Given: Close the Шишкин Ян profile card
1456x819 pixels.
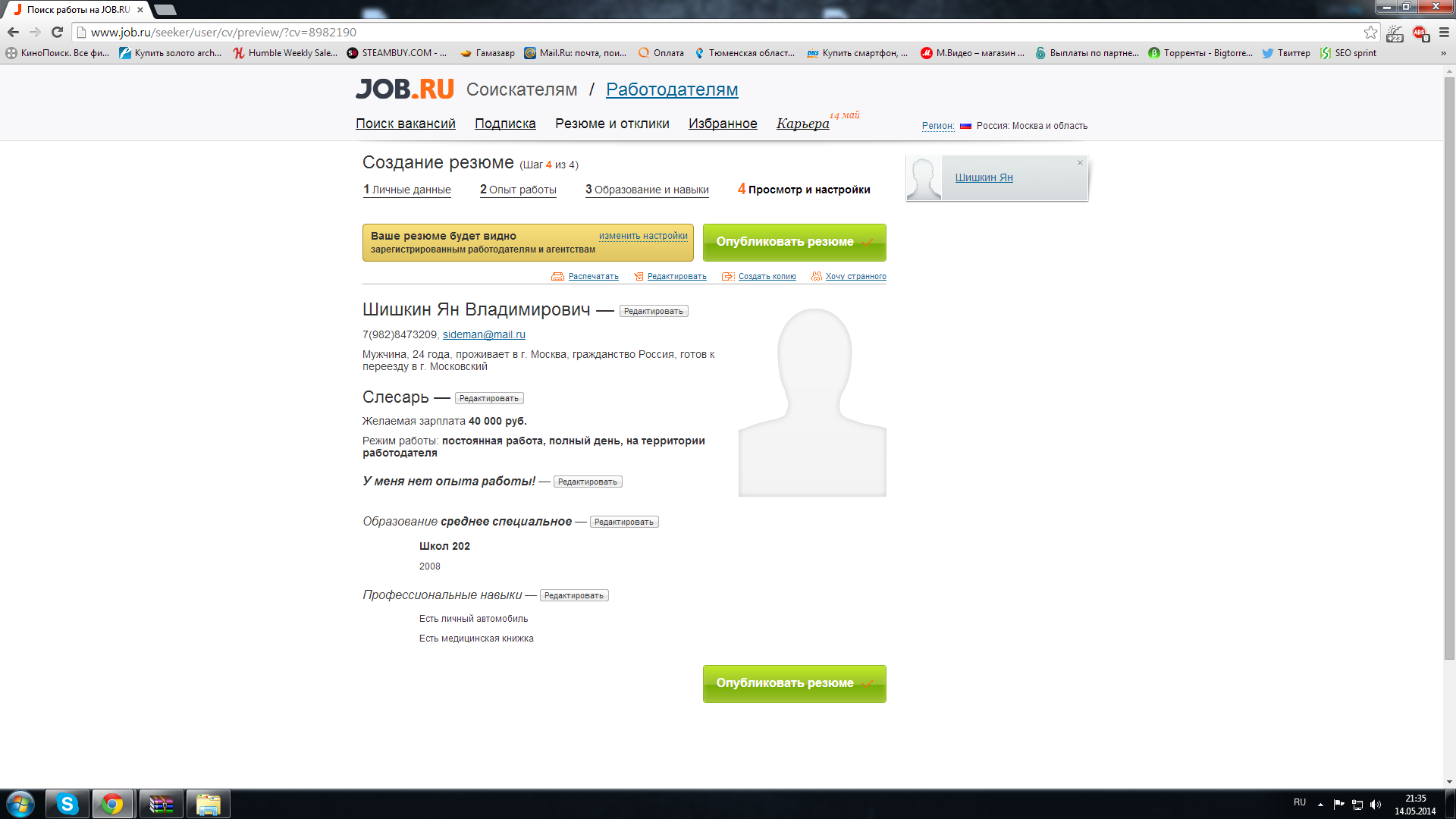Looking at the screenshot, I should 1080,163.
